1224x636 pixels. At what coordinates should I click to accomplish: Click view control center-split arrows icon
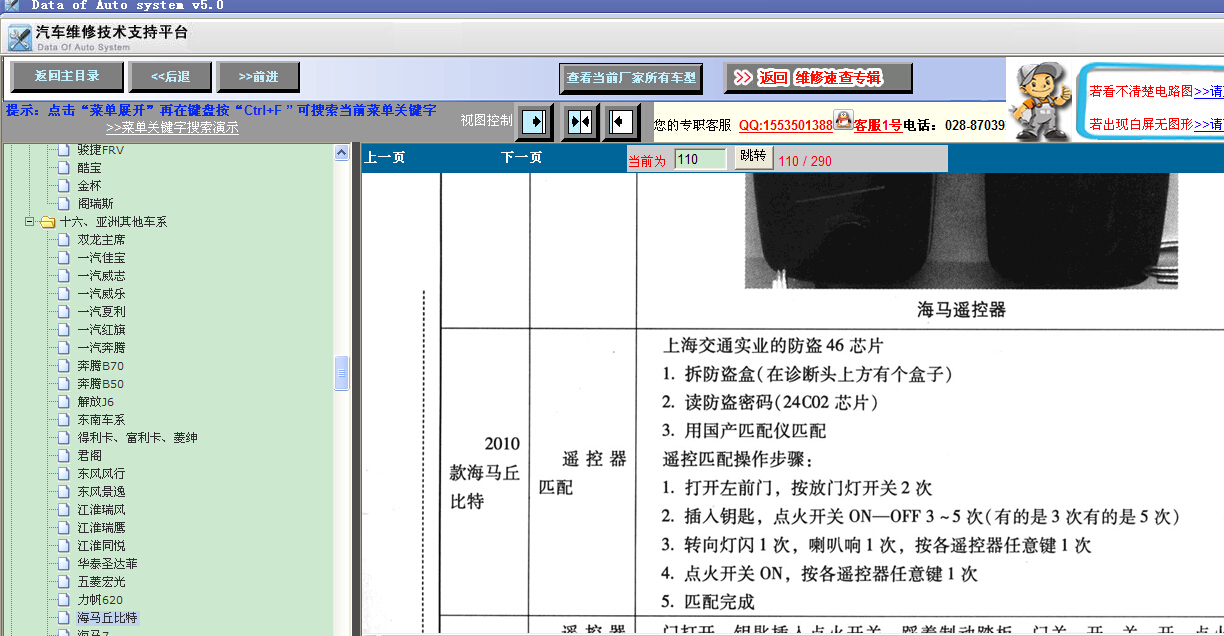tap(580, 122)
